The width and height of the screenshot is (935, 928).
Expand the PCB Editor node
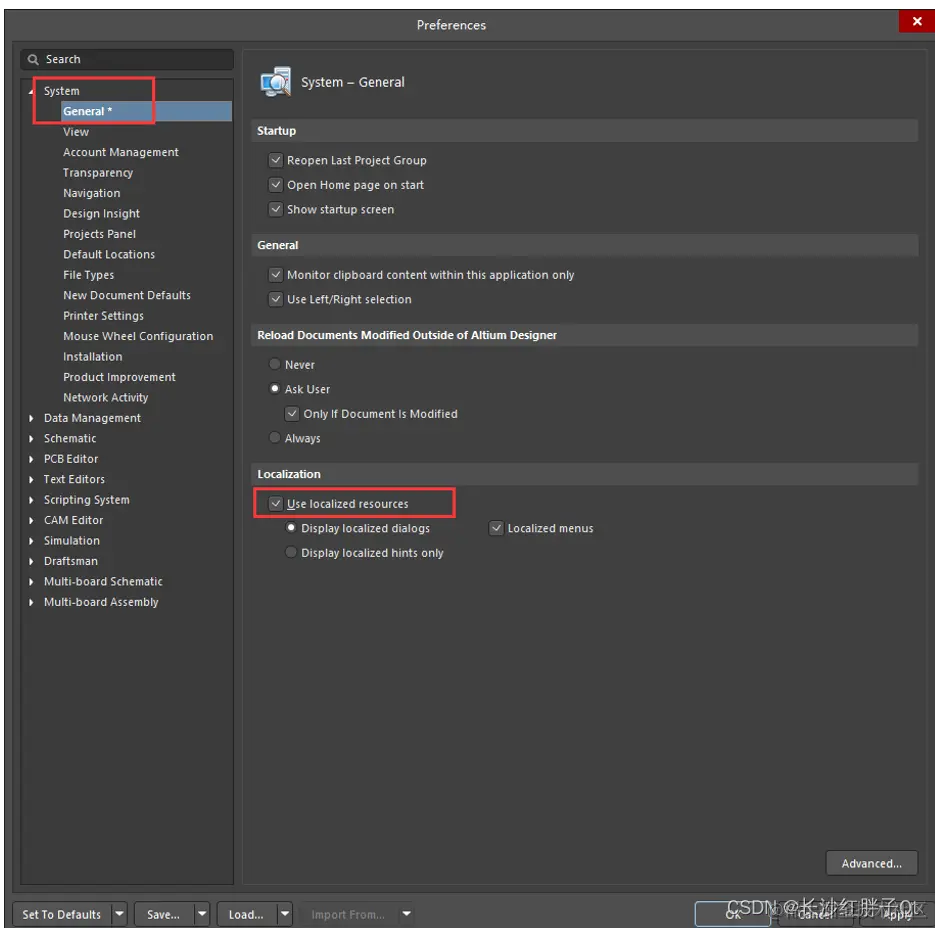(31, 459)
